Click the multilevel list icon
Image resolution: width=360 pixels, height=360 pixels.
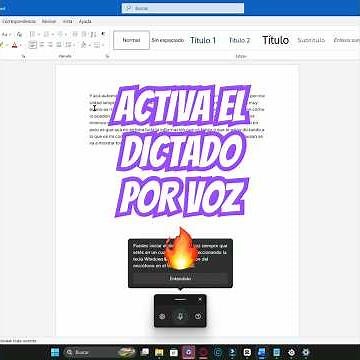point(60,34)
